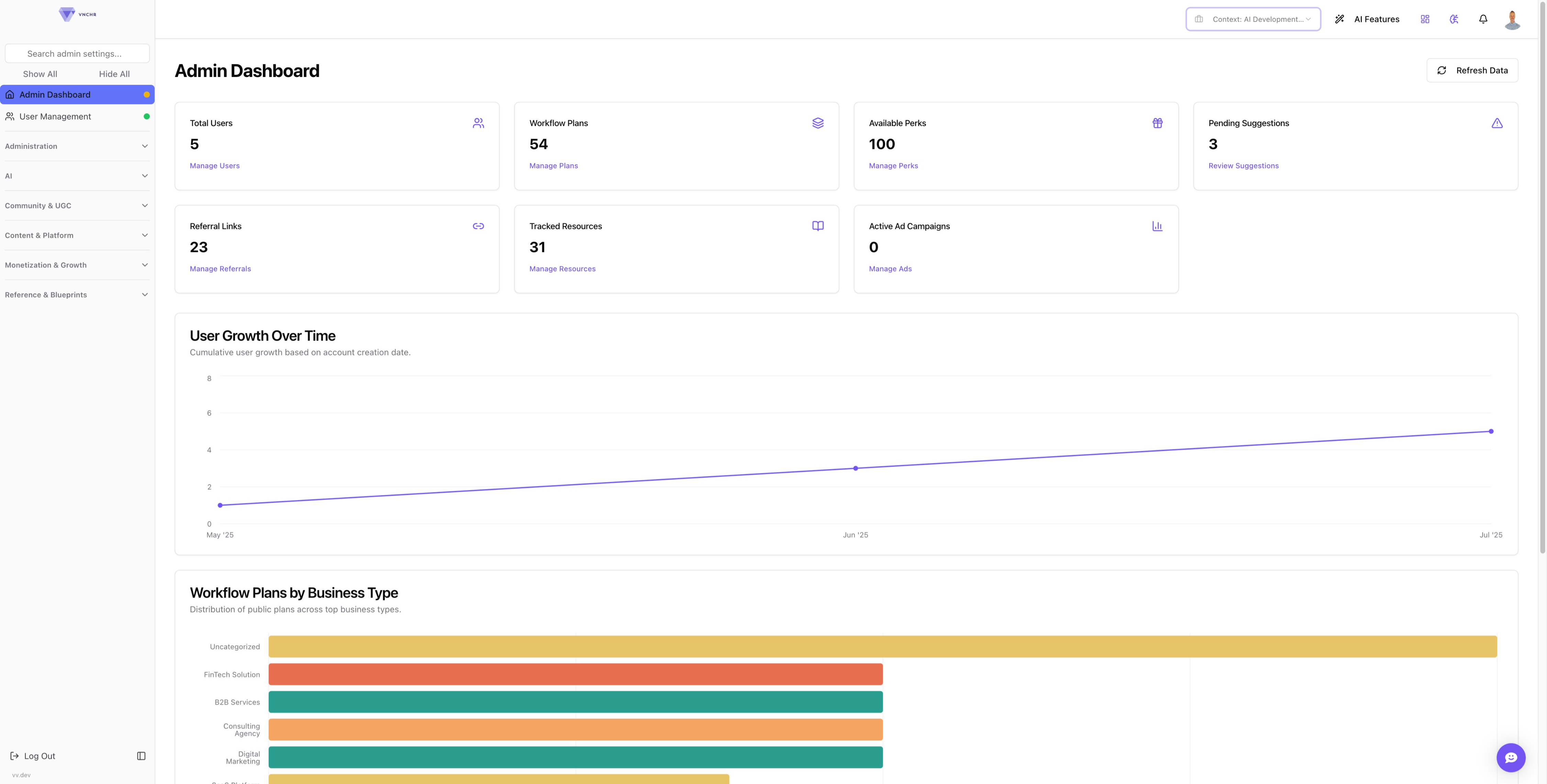
Task: Select User Management in sidebar
Action: [x=55, y=116]
